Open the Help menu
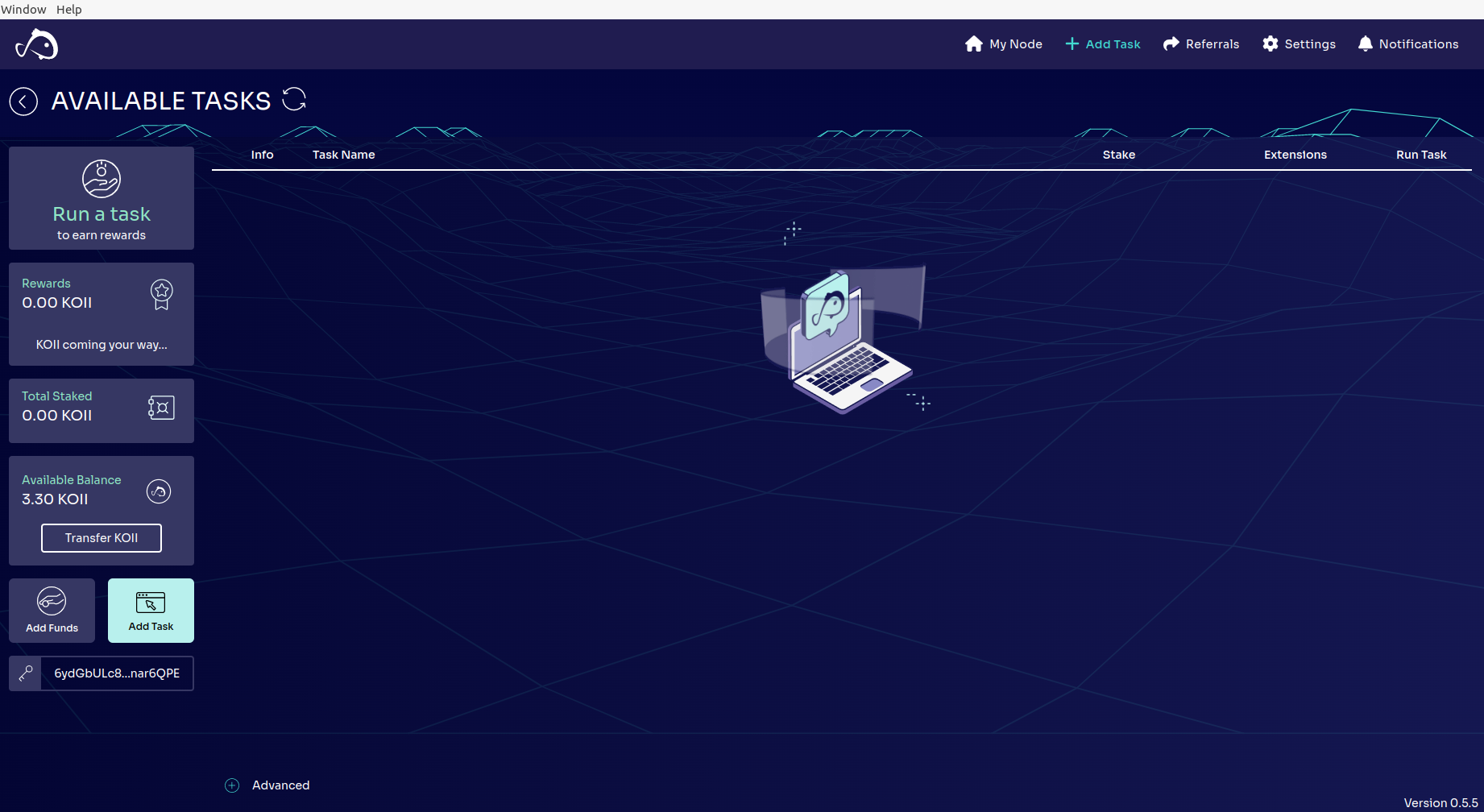Image resolution: width=1484 pixels, height=812 pixels. [x=69, y=10]
